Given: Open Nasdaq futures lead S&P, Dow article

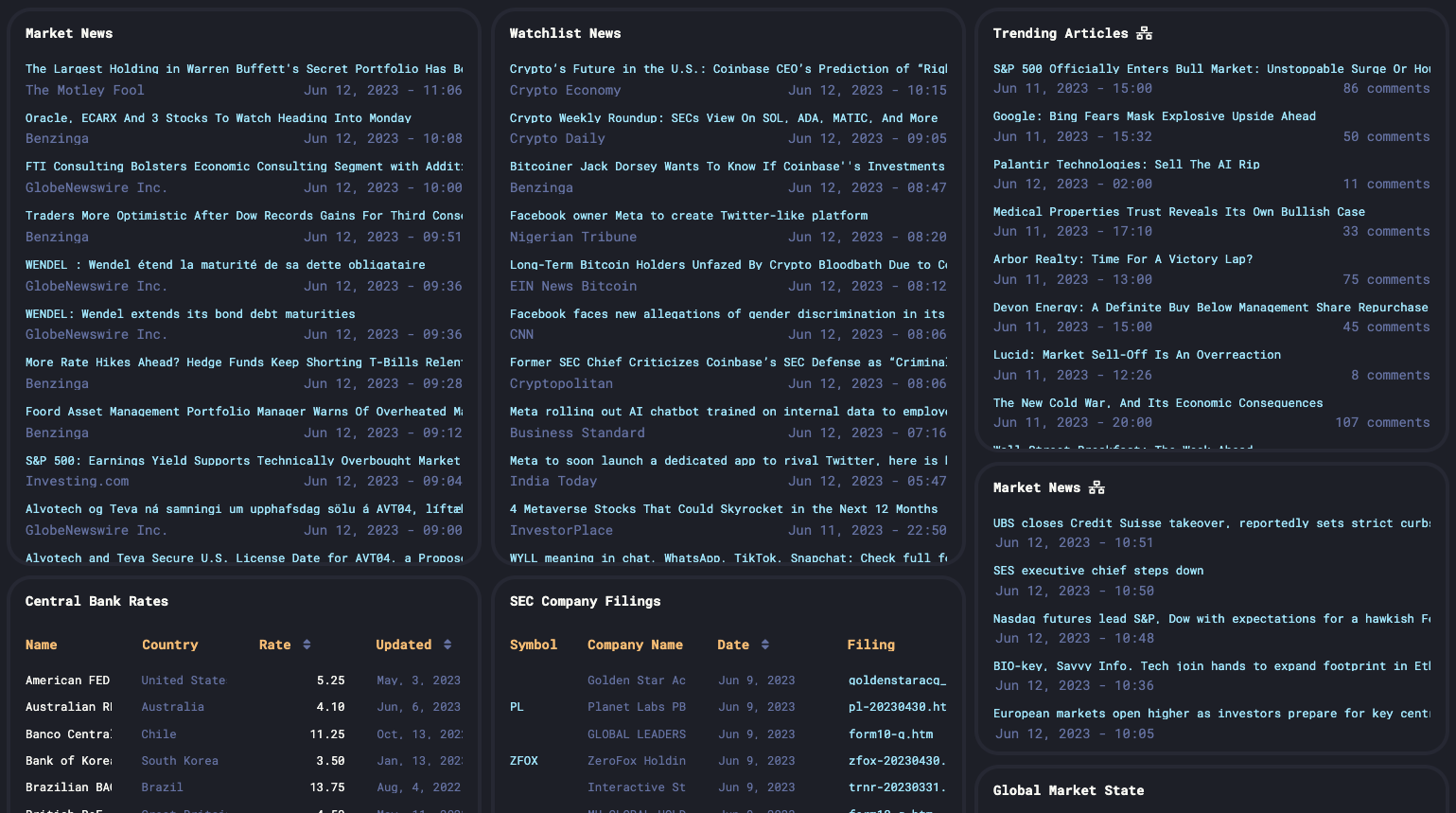Looking at the screenshot, I should pos(1212,619).
